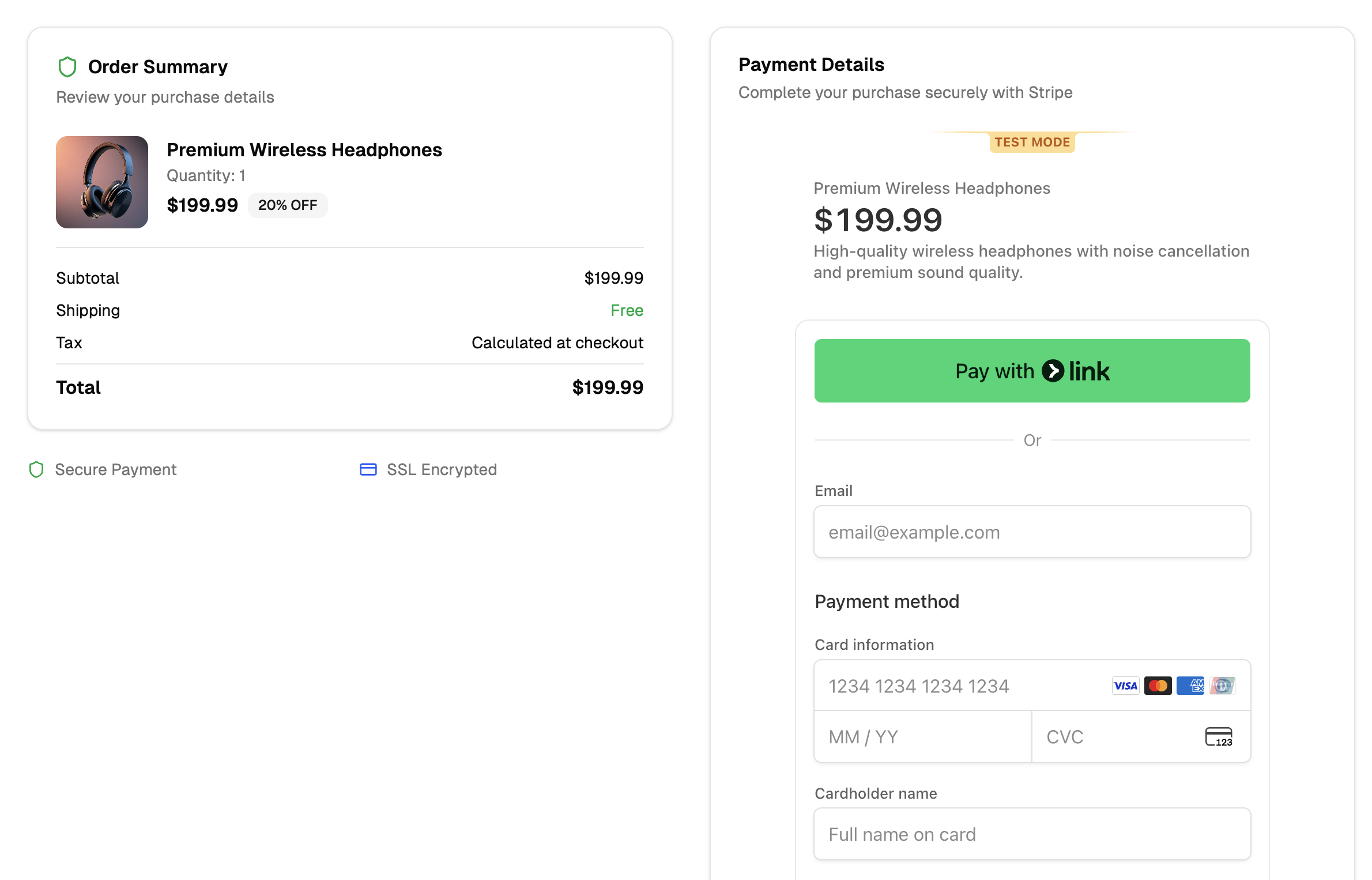The height and width of the screenshot is (880, 1372).
Task: Select the American Express brand icon
Action: click(x=1190, y=686)
